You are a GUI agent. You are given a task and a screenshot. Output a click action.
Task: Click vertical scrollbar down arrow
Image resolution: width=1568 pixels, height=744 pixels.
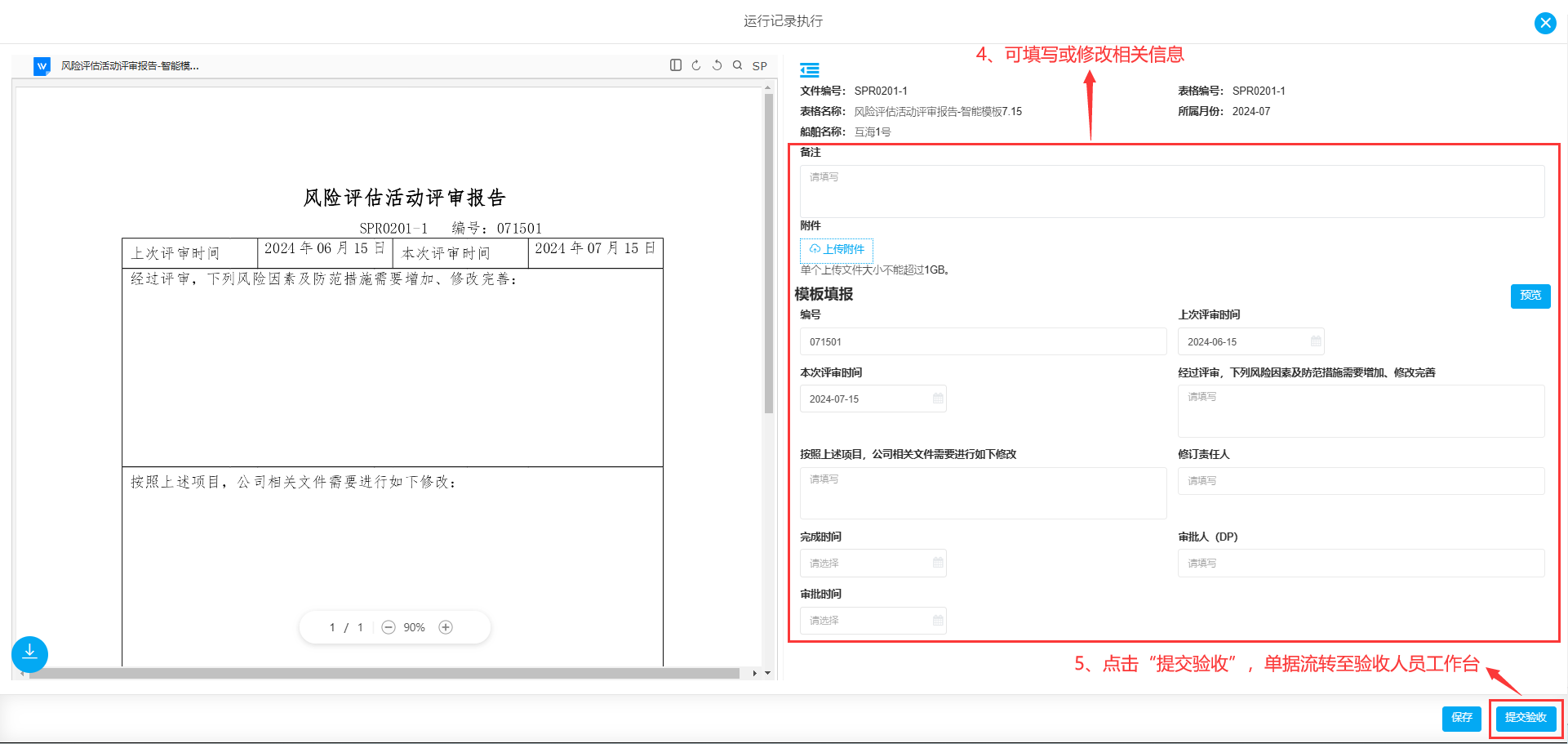pos(768,674)
